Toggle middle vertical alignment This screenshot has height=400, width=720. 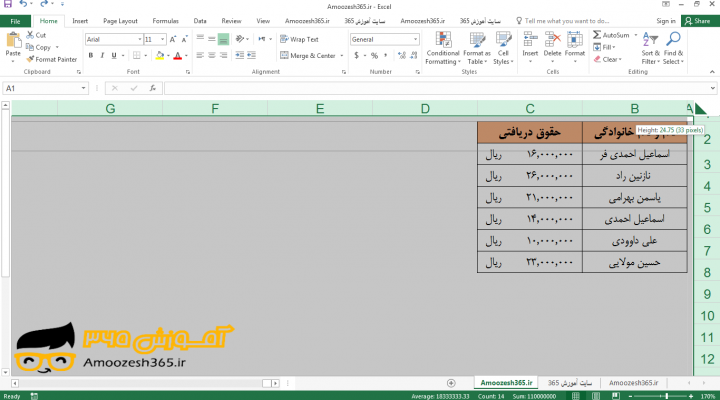pyautogui.click(x=212, y=39)
